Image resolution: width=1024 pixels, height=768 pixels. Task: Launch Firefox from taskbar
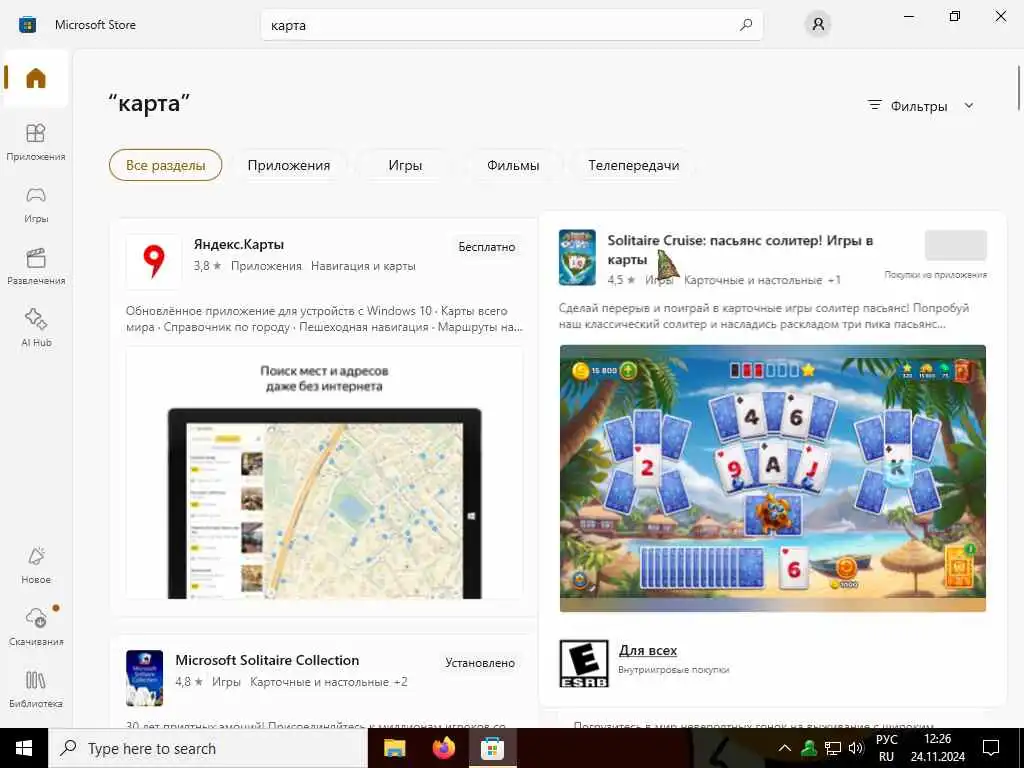pyautogui.click(x=443, y=748)
